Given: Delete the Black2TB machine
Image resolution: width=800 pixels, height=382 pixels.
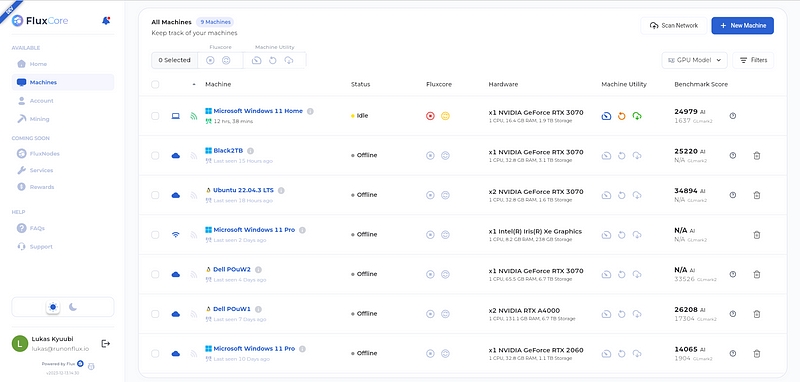Looking at the screenshot, I should tap(757, 156).
